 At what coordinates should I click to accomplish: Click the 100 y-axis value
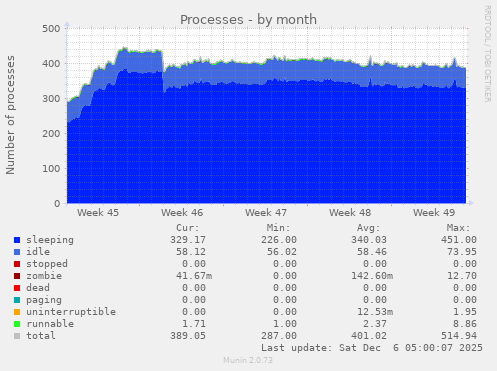51,169
